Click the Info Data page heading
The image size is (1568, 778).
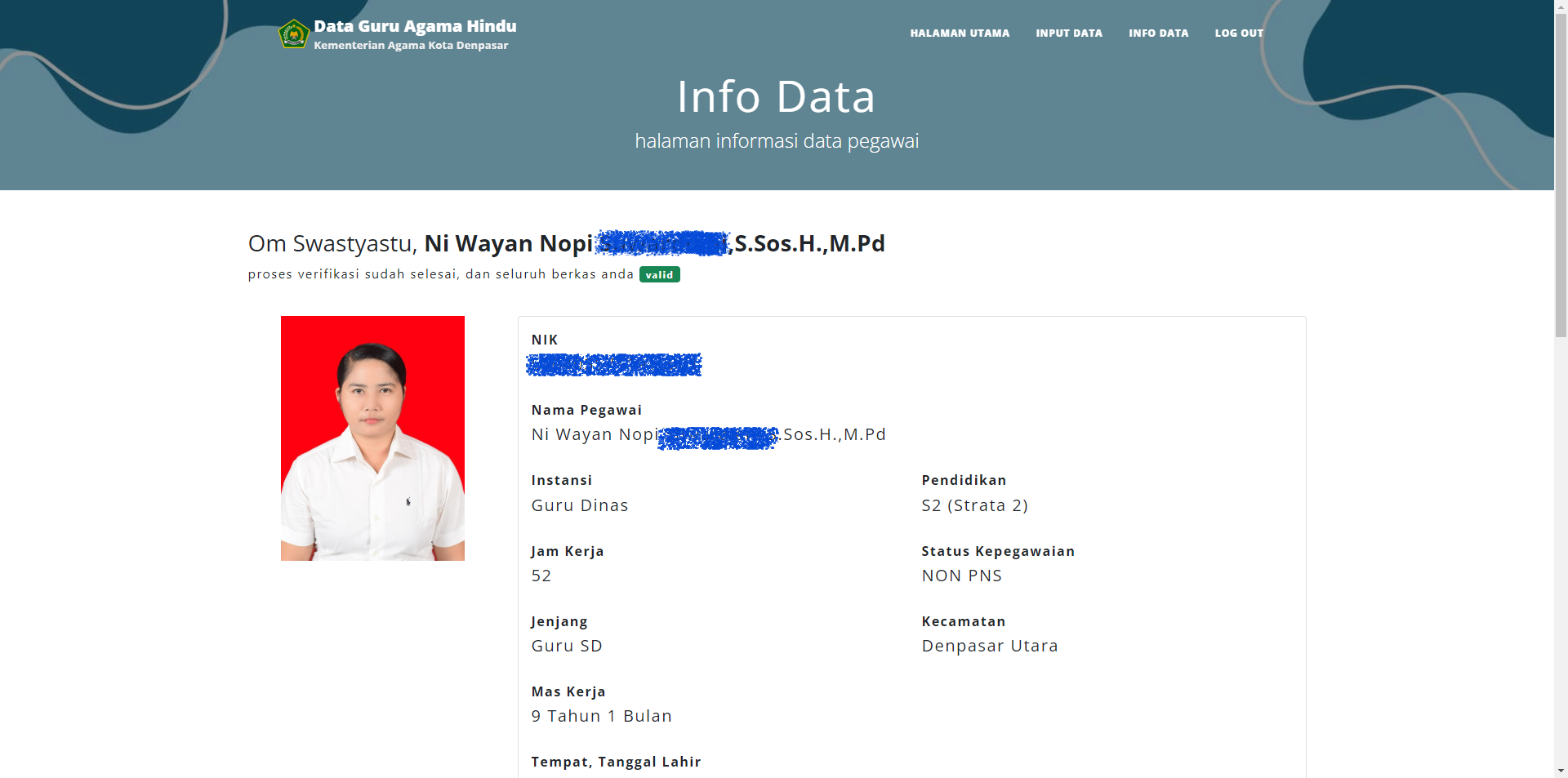coord(776,96)
